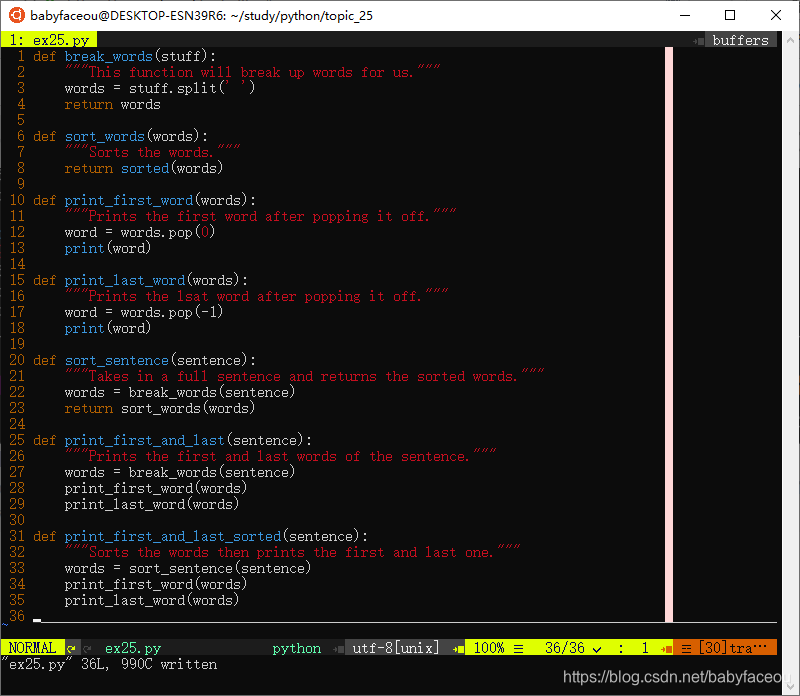The height and width of the screenshot is (696, 800).
Task: Click on line 'words = stuff.split(' ')'
Action: click(x=160, y=88)
